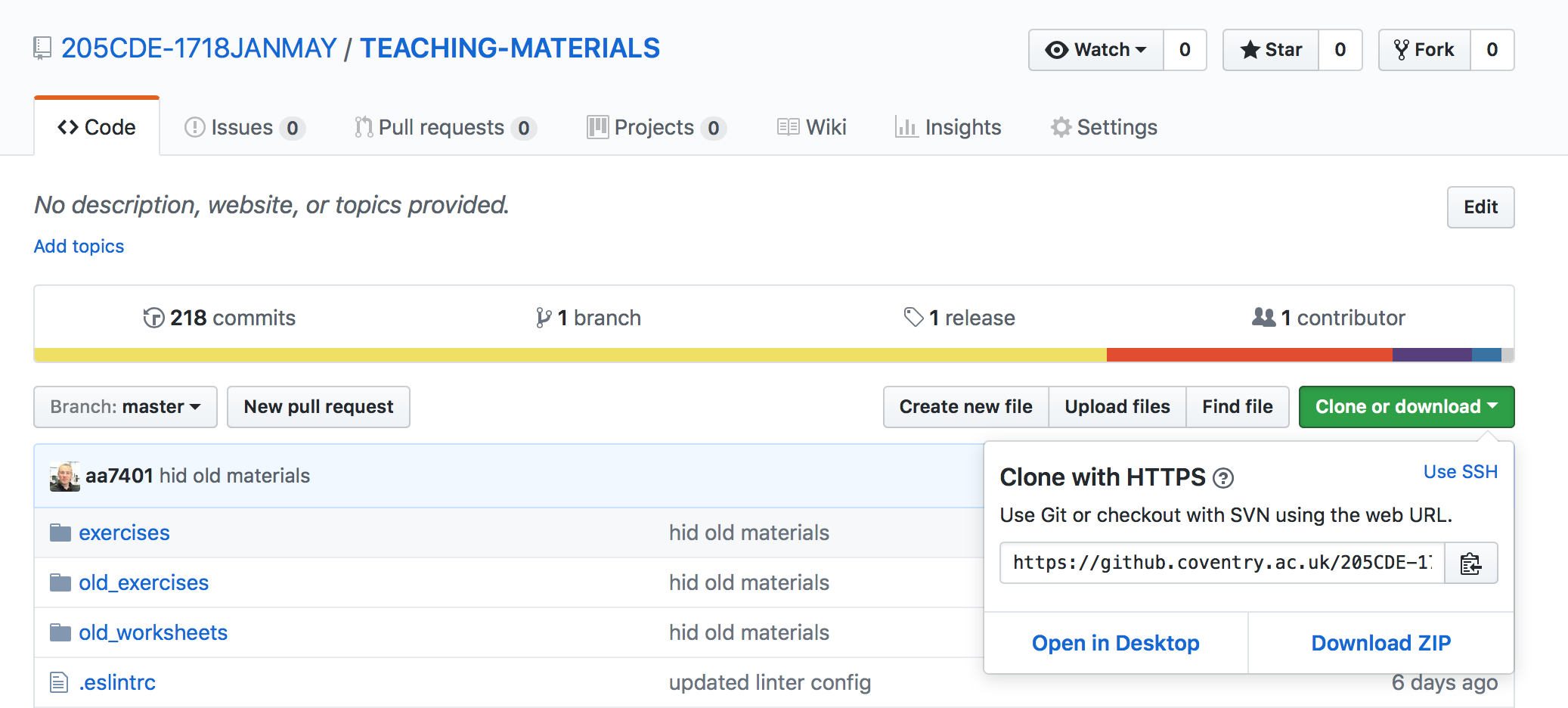Click the Find file button
The width and height of the screenshot is (1568, 708).
(x=1238, y=407)
